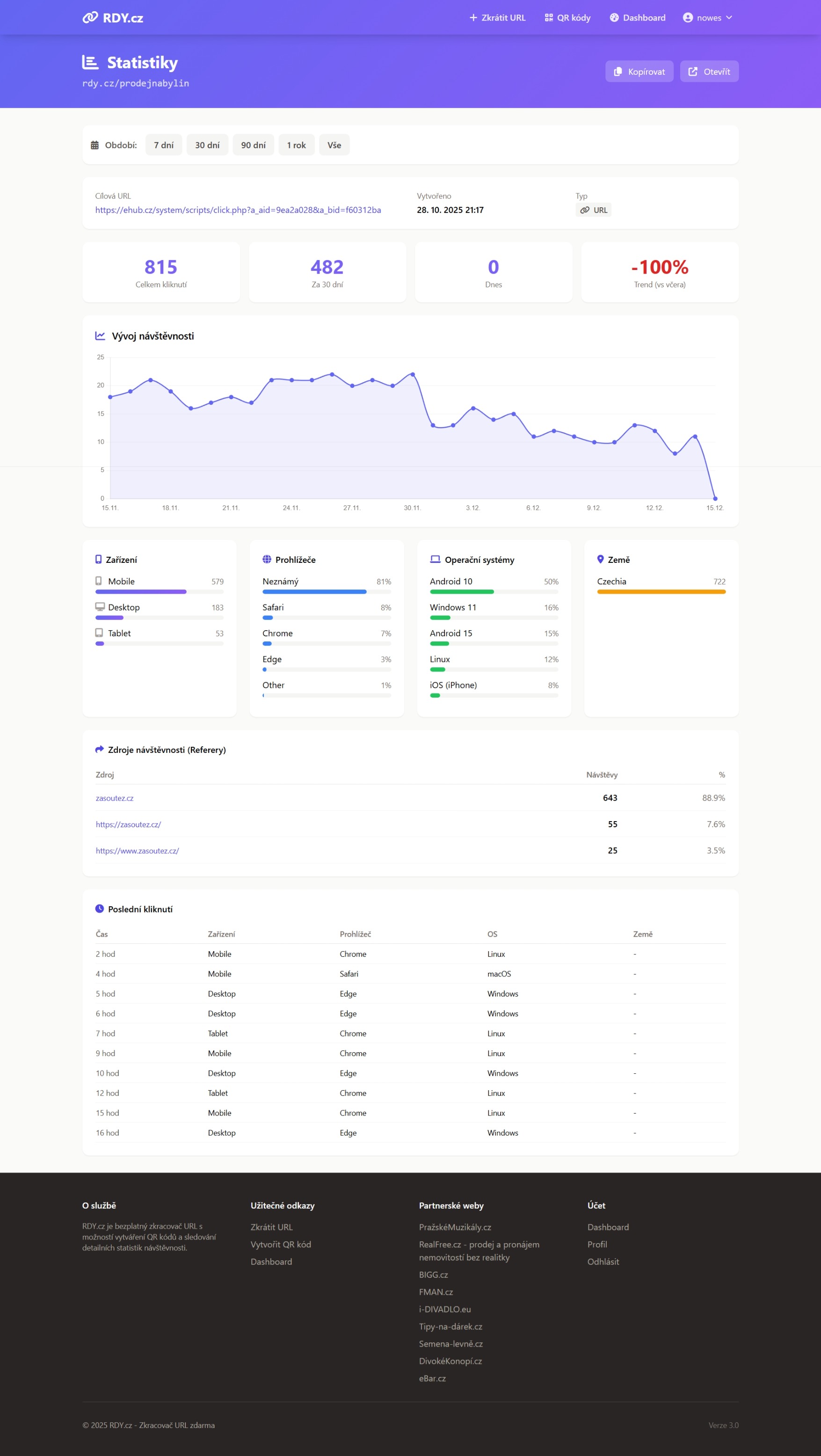The width and height of the screenshot is (821, 1456).
Task: Open the target ehub.cz URL link
Action: point(238,210)
